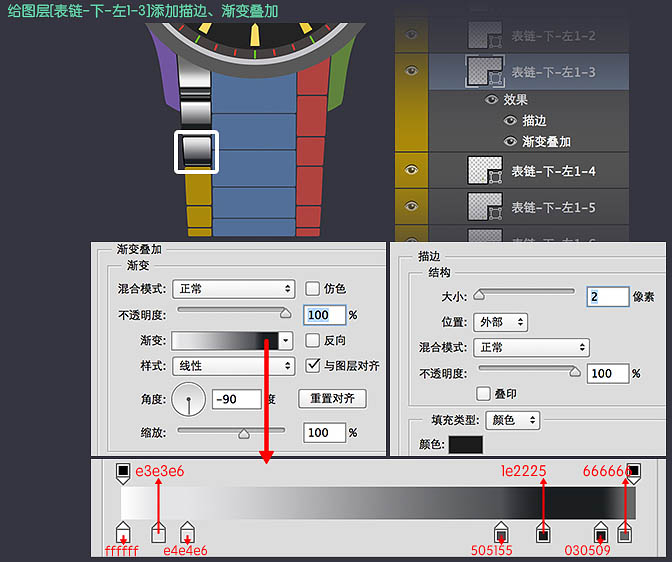
Task: Select the 505155 color stop
Action: [501, 532]
